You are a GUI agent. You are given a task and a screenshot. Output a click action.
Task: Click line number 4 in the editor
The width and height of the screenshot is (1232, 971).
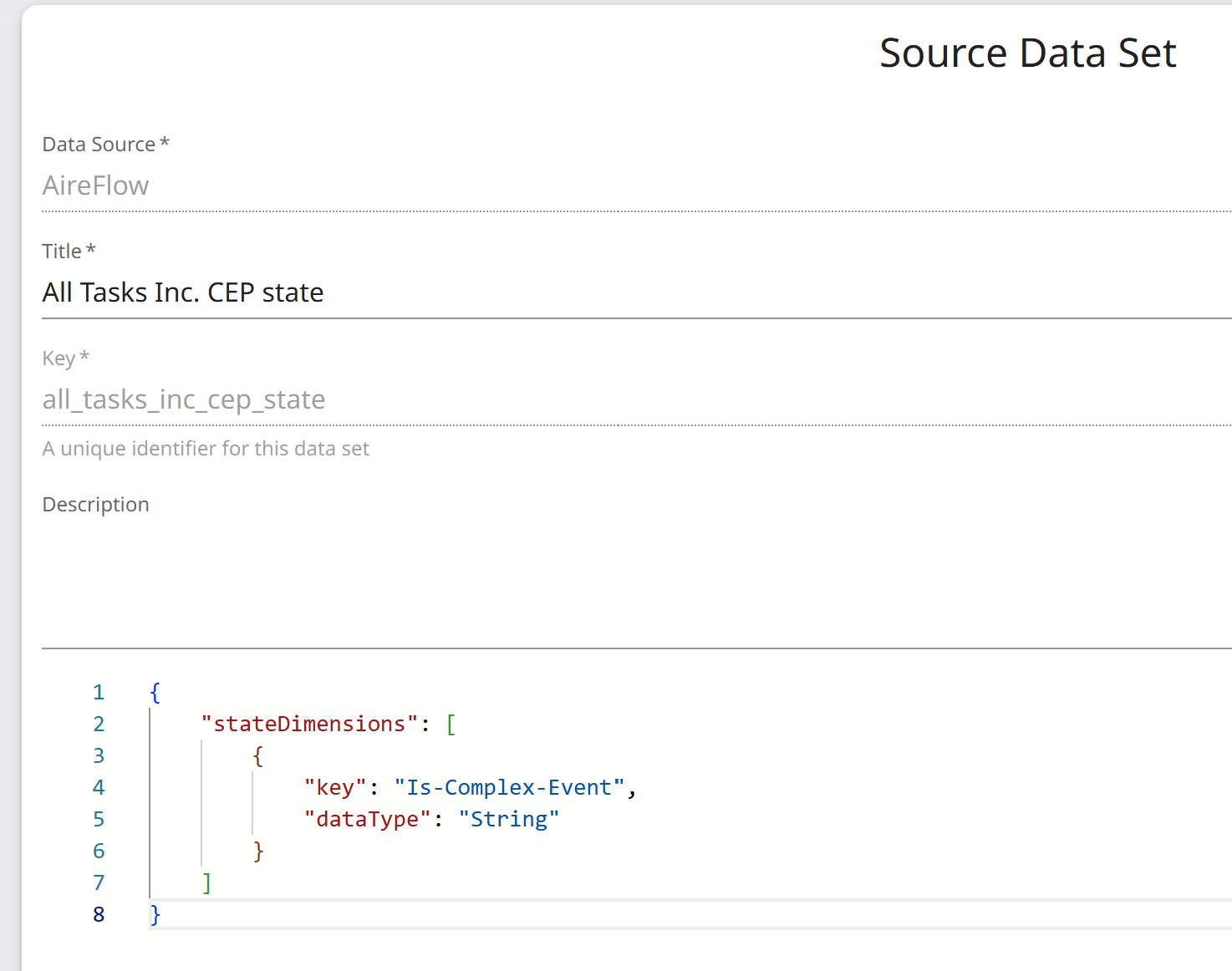[99, 786]
